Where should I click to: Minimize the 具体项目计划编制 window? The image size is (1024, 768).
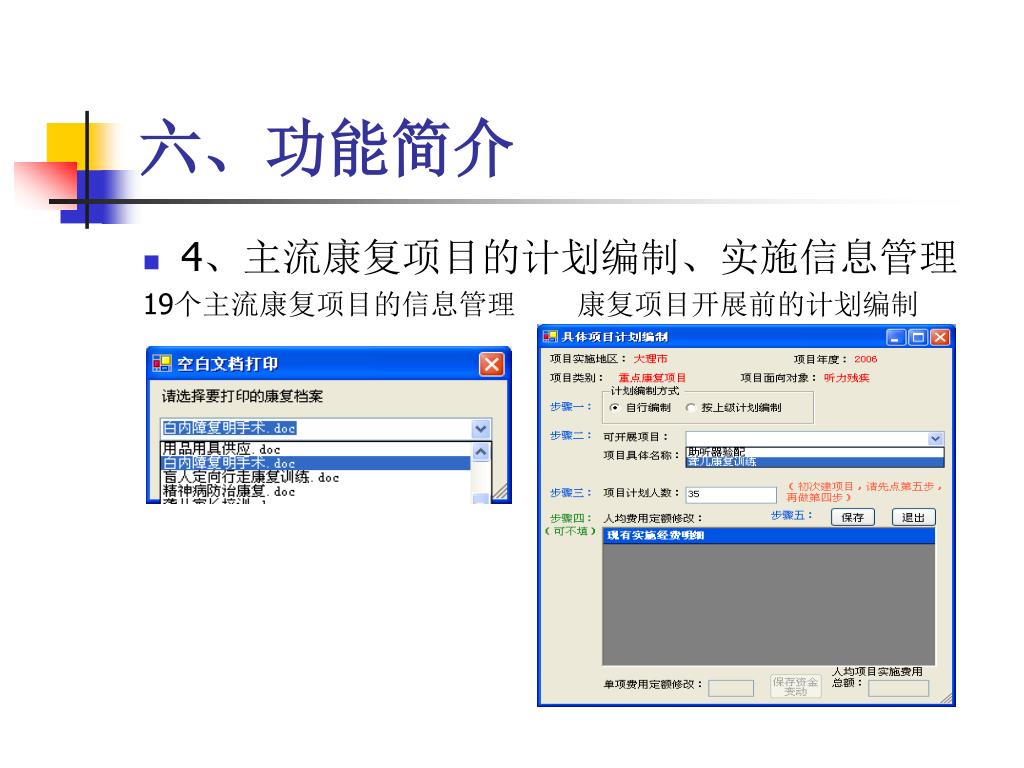pos(896,337)
